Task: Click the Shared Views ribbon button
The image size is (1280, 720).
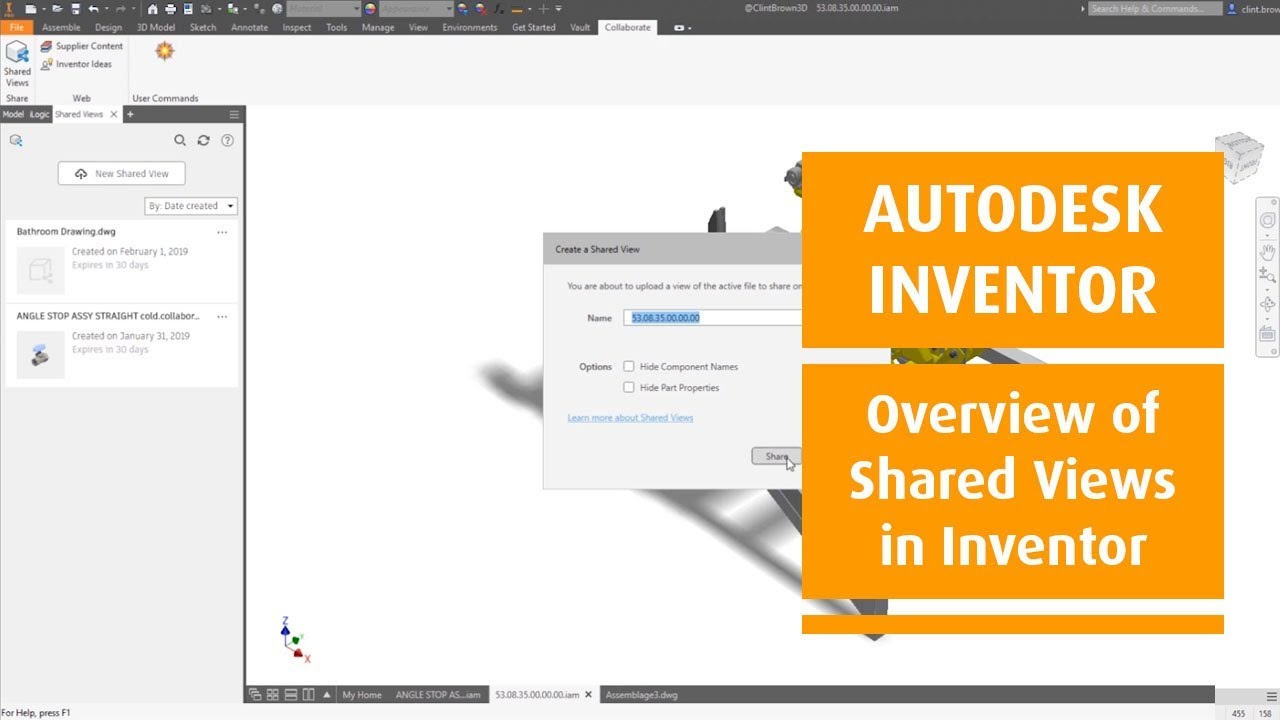Action: point(17,64)
